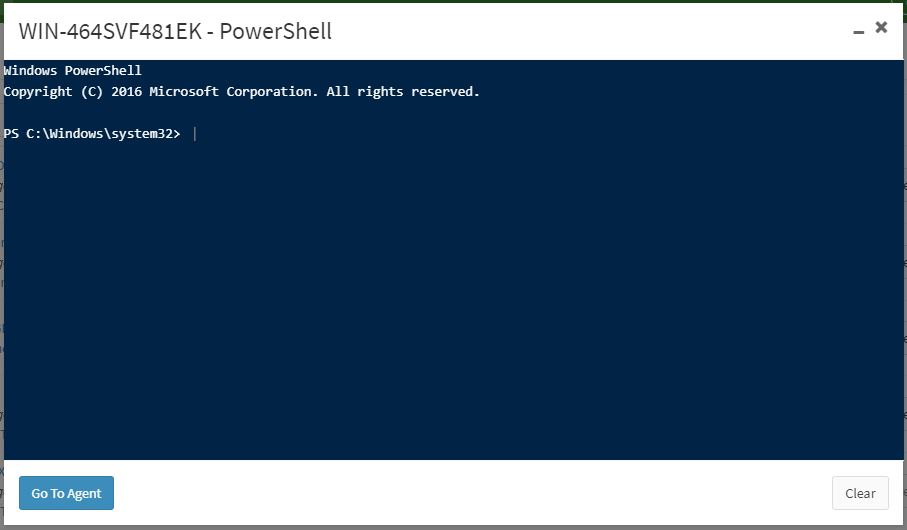This screenshot has width=907, height=530.
Task: Click All rights reserved text
Action: 403,91
